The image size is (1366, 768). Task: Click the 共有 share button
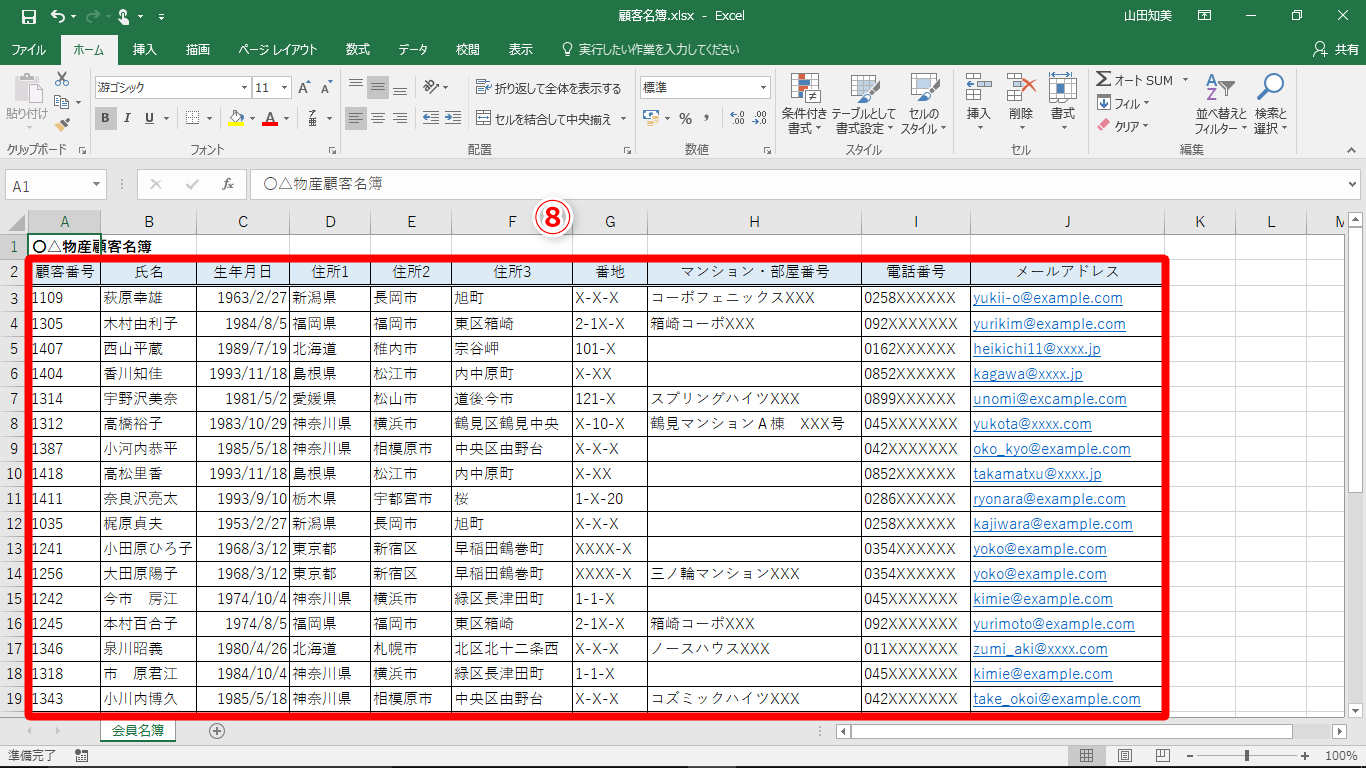click(1334, 49)
